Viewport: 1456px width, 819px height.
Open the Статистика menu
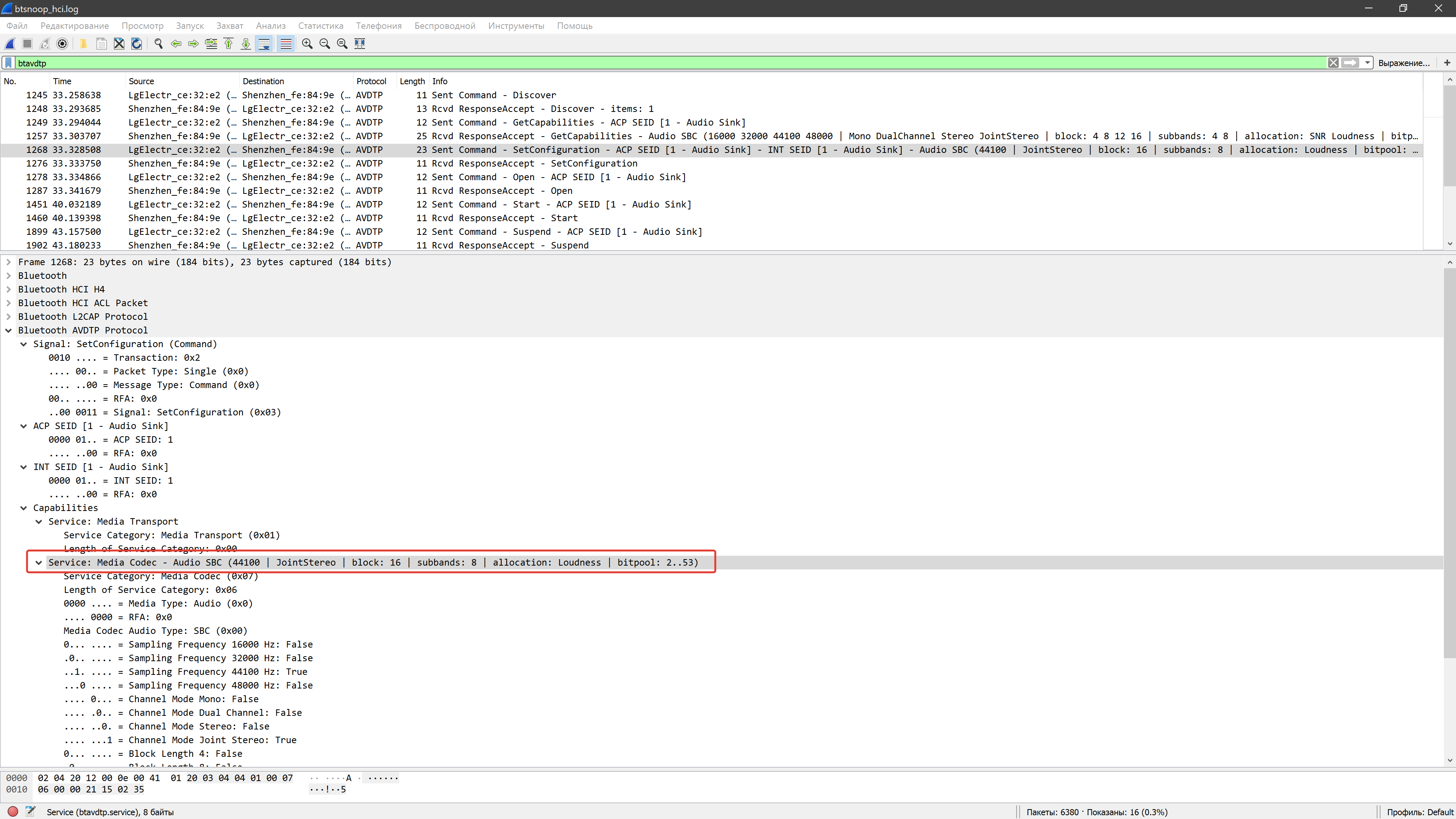click(320, 26)
